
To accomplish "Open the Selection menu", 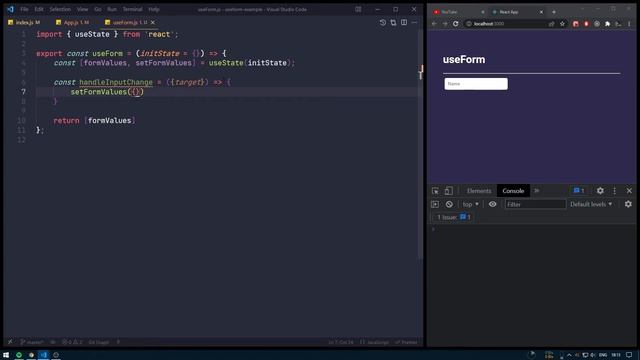I will 60,9.
